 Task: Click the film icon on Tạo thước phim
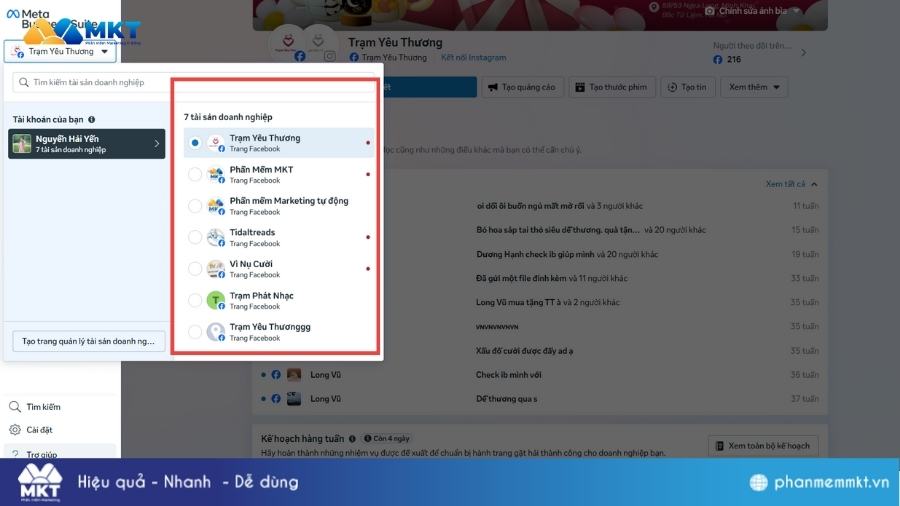click(x=580, y=87)
